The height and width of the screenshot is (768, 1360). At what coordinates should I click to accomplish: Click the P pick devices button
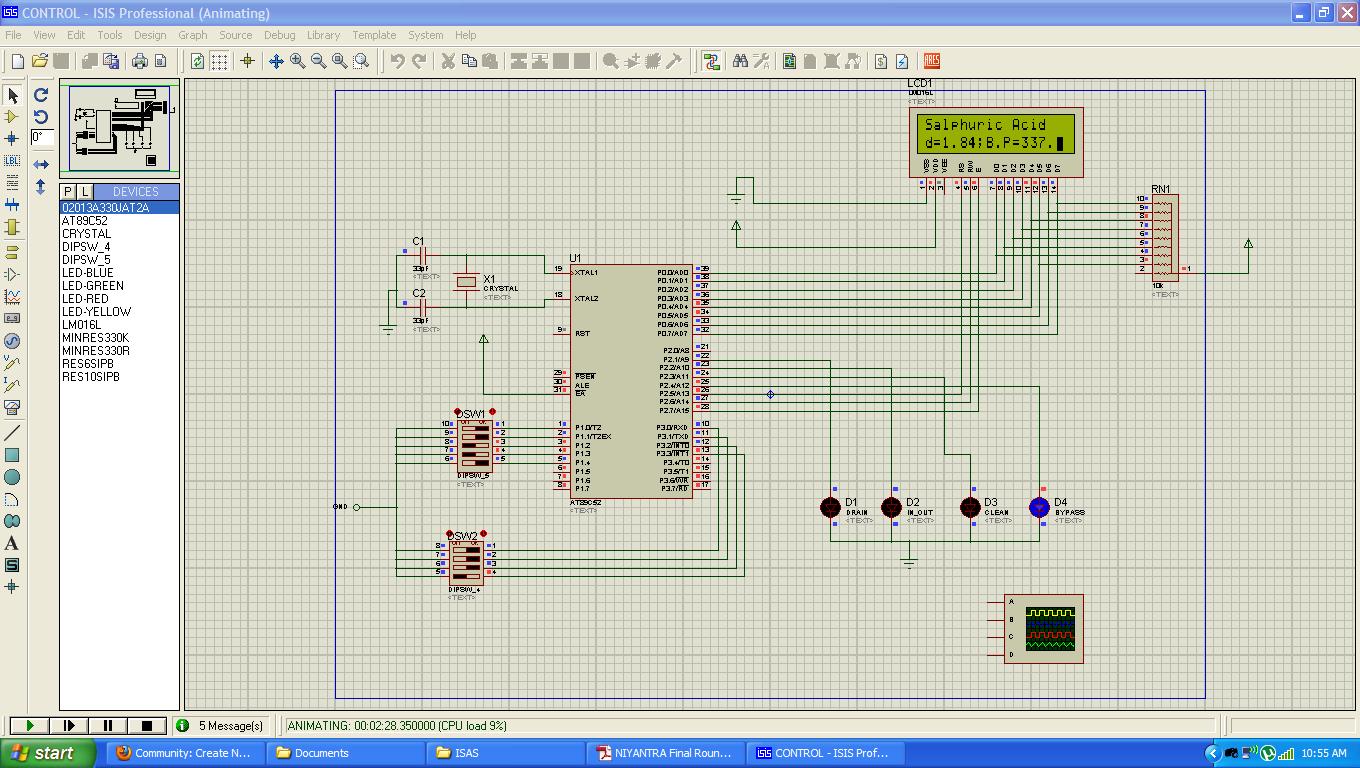[68, 191]
